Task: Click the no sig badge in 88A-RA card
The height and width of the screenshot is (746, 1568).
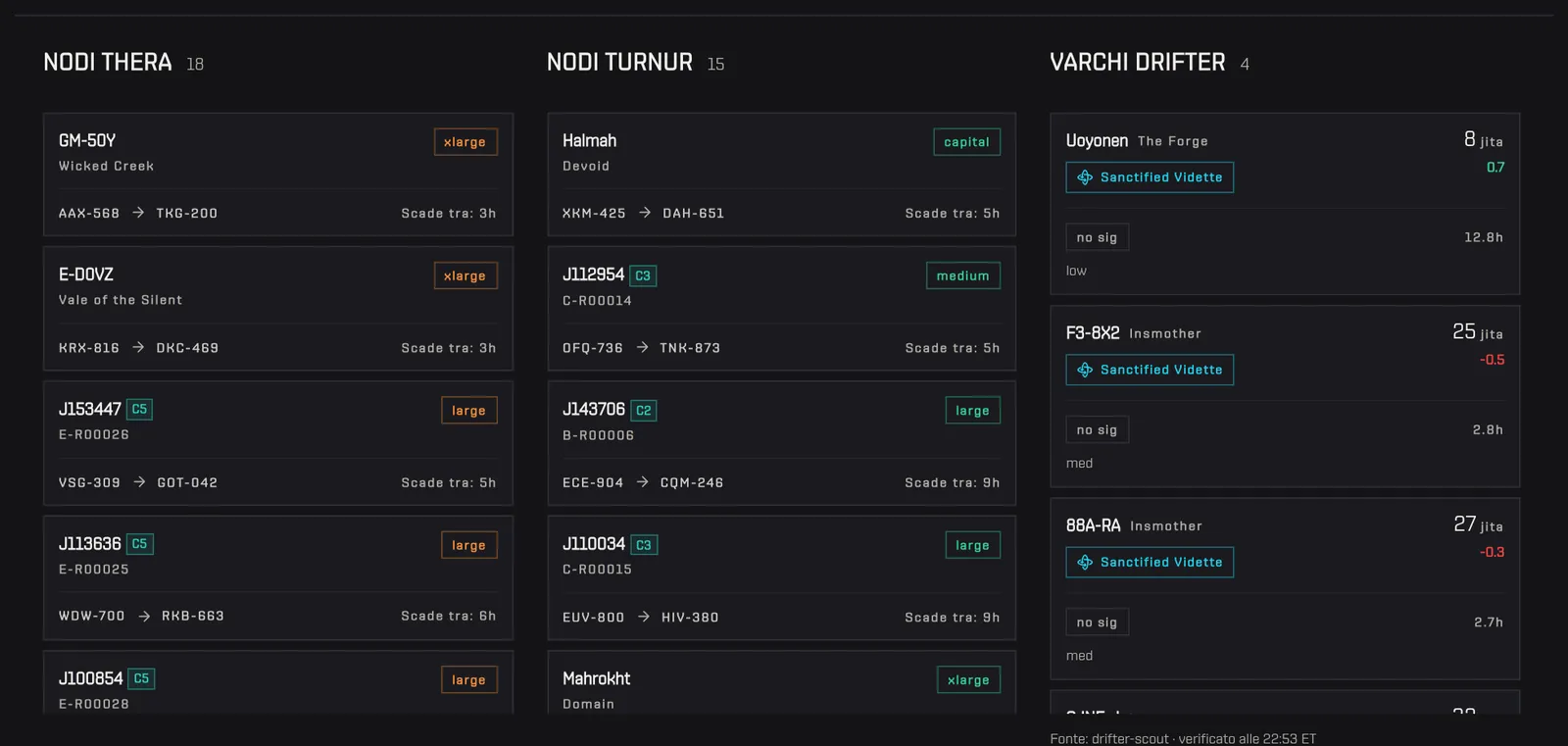Action: tap(1098, 622)
